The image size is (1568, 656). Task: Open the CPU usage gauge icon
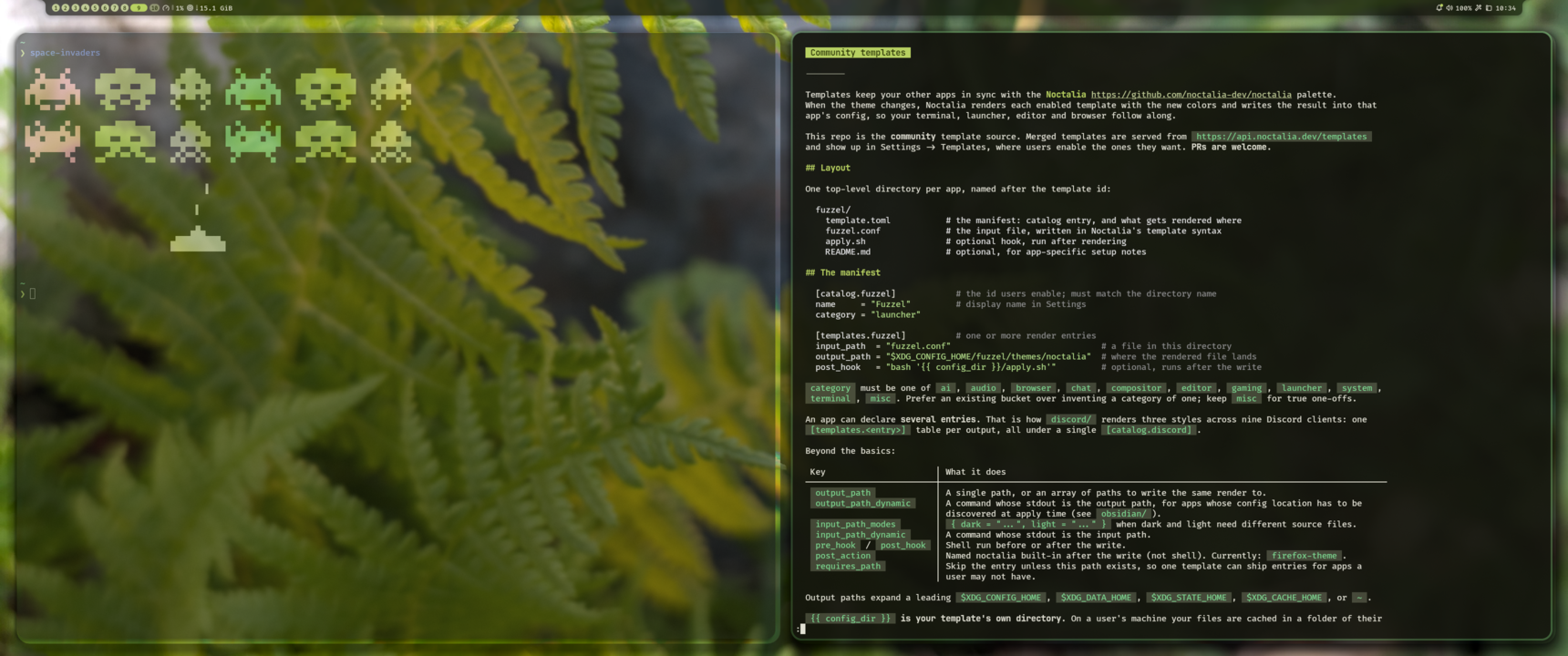click(166, 8)
